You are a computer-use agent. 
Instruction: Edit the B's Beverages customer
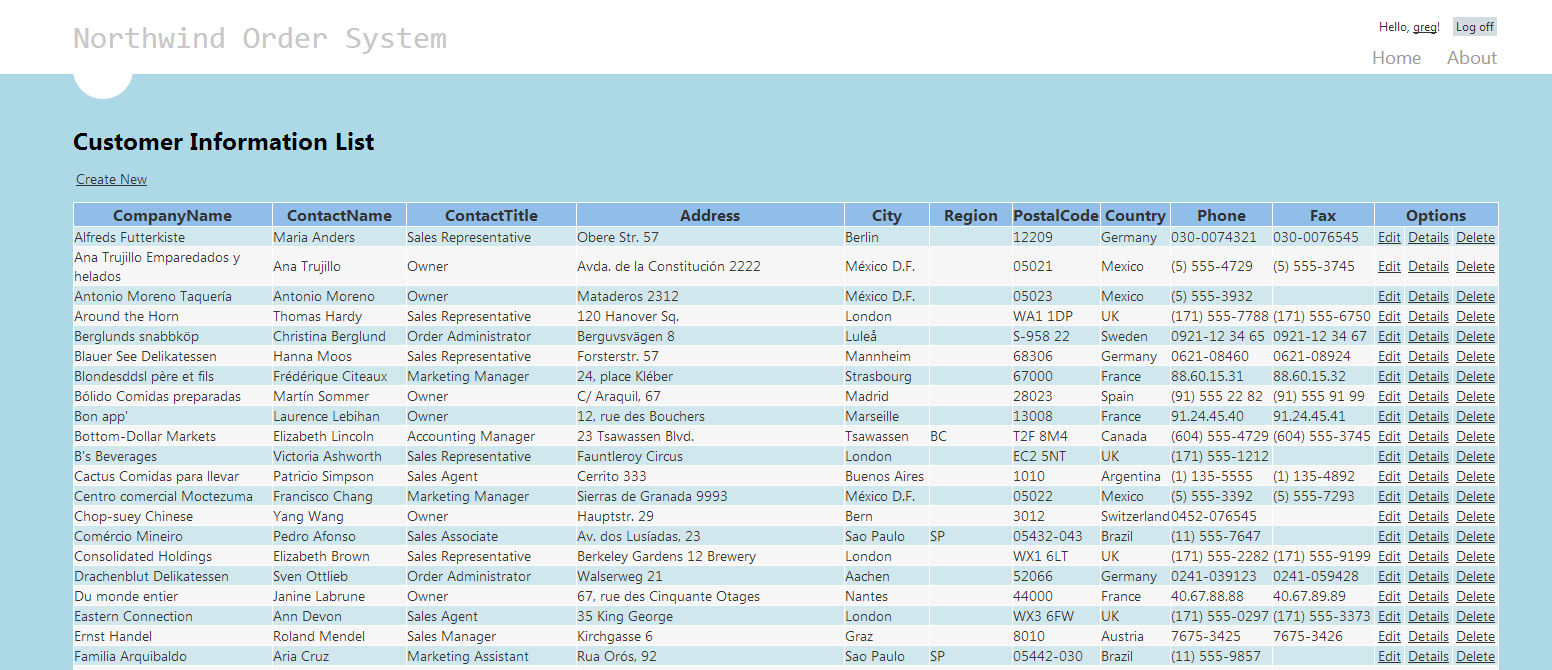pos(1389,456)
